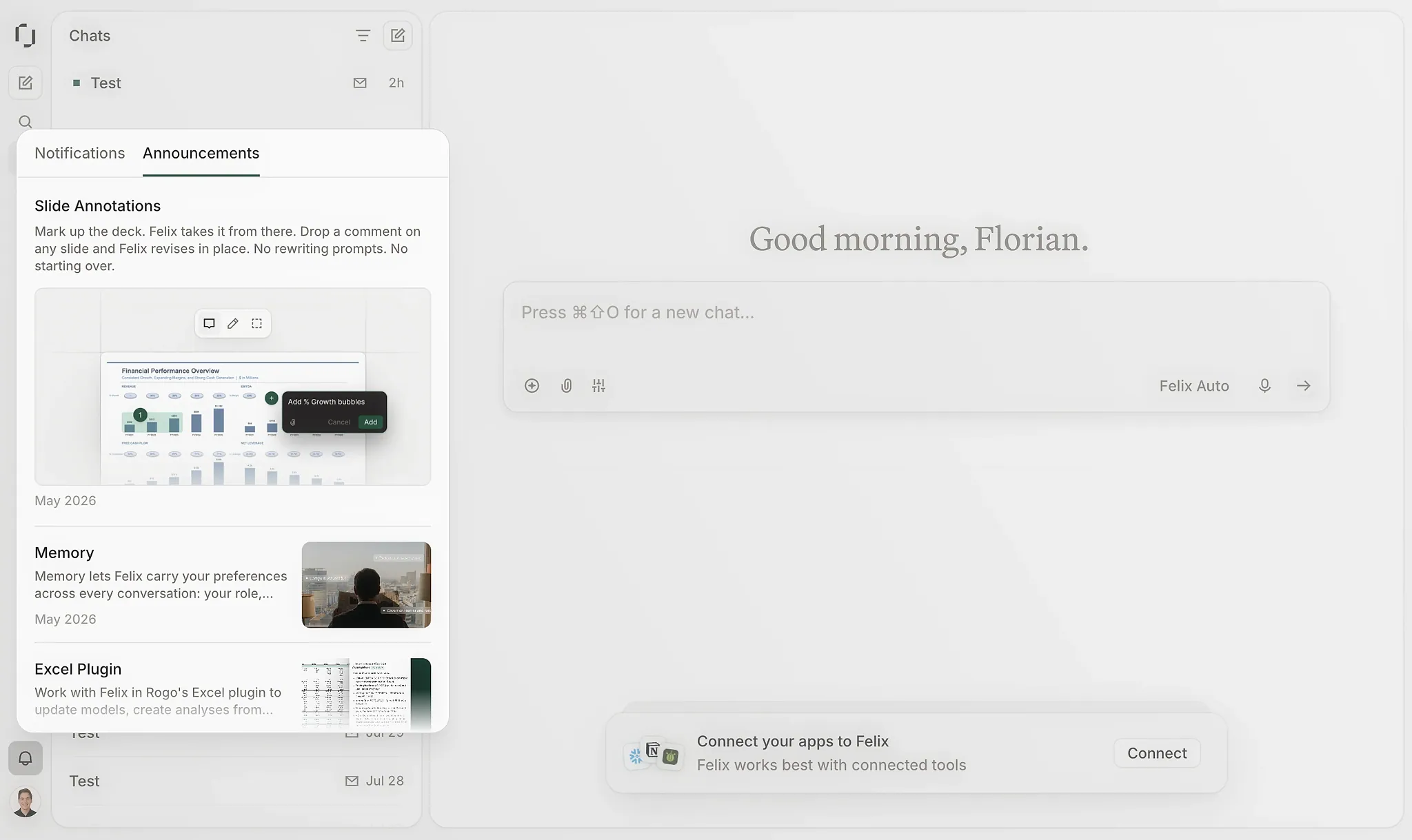Image resolution: width=1412 pixels, height=840 pixels.
Task: Click 'Connect your apps to Felix' text
Action: point(793,741)
